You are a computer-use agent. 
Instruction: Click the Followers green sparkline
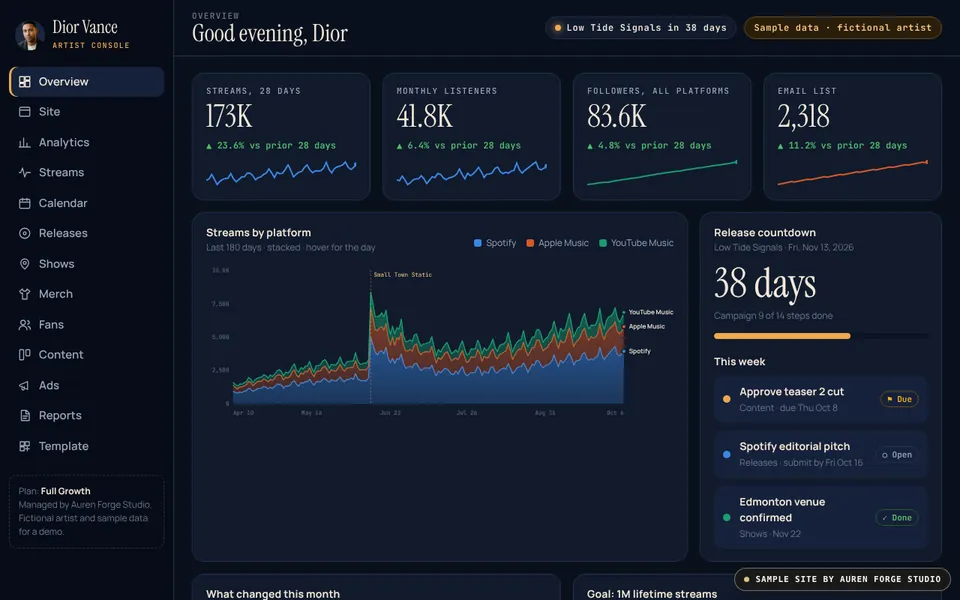[x=662, y=173]
